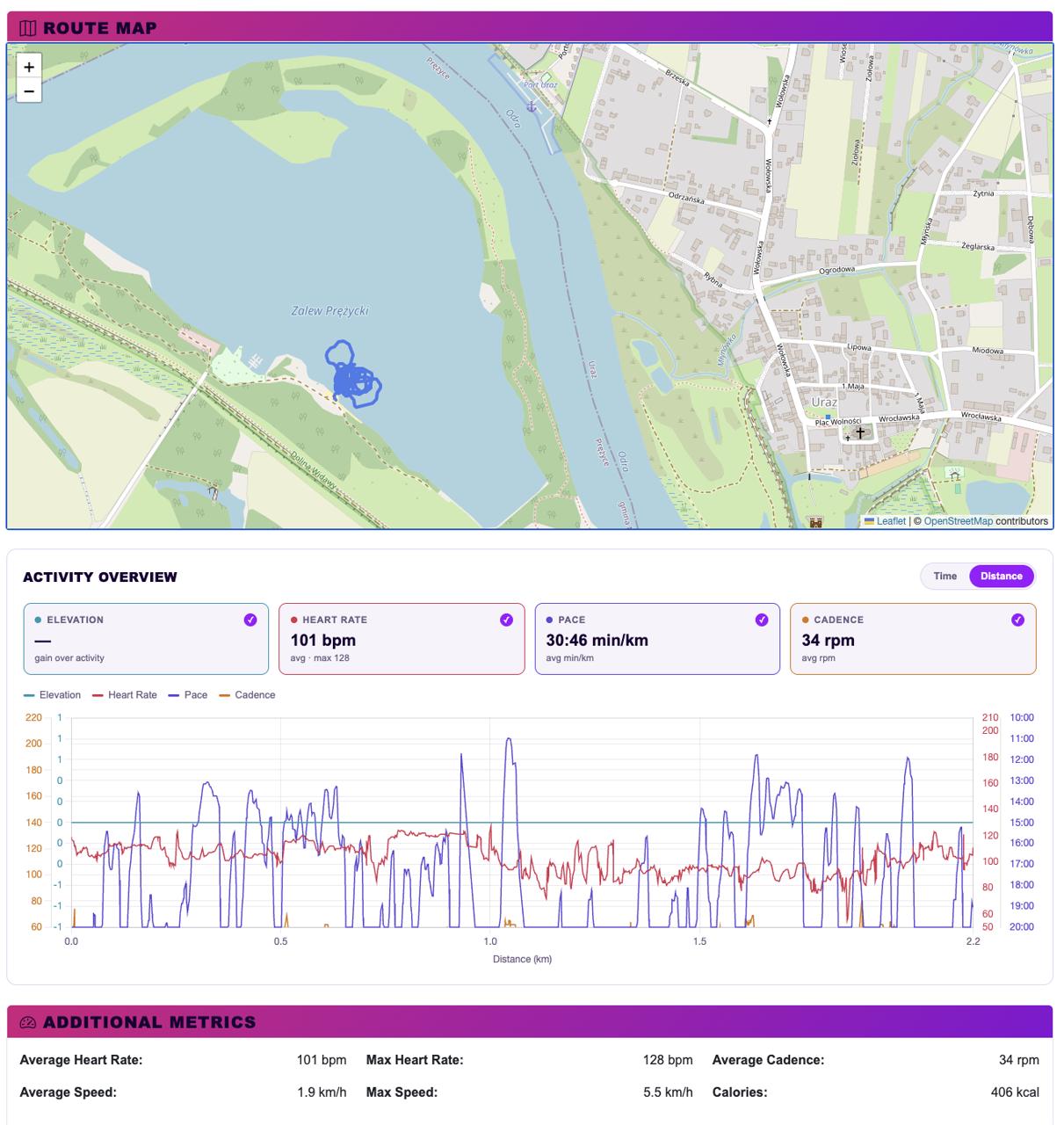Click the castle icon at map bottom
Screen dimensions: 1064x1125
click(x=815, y=522)
